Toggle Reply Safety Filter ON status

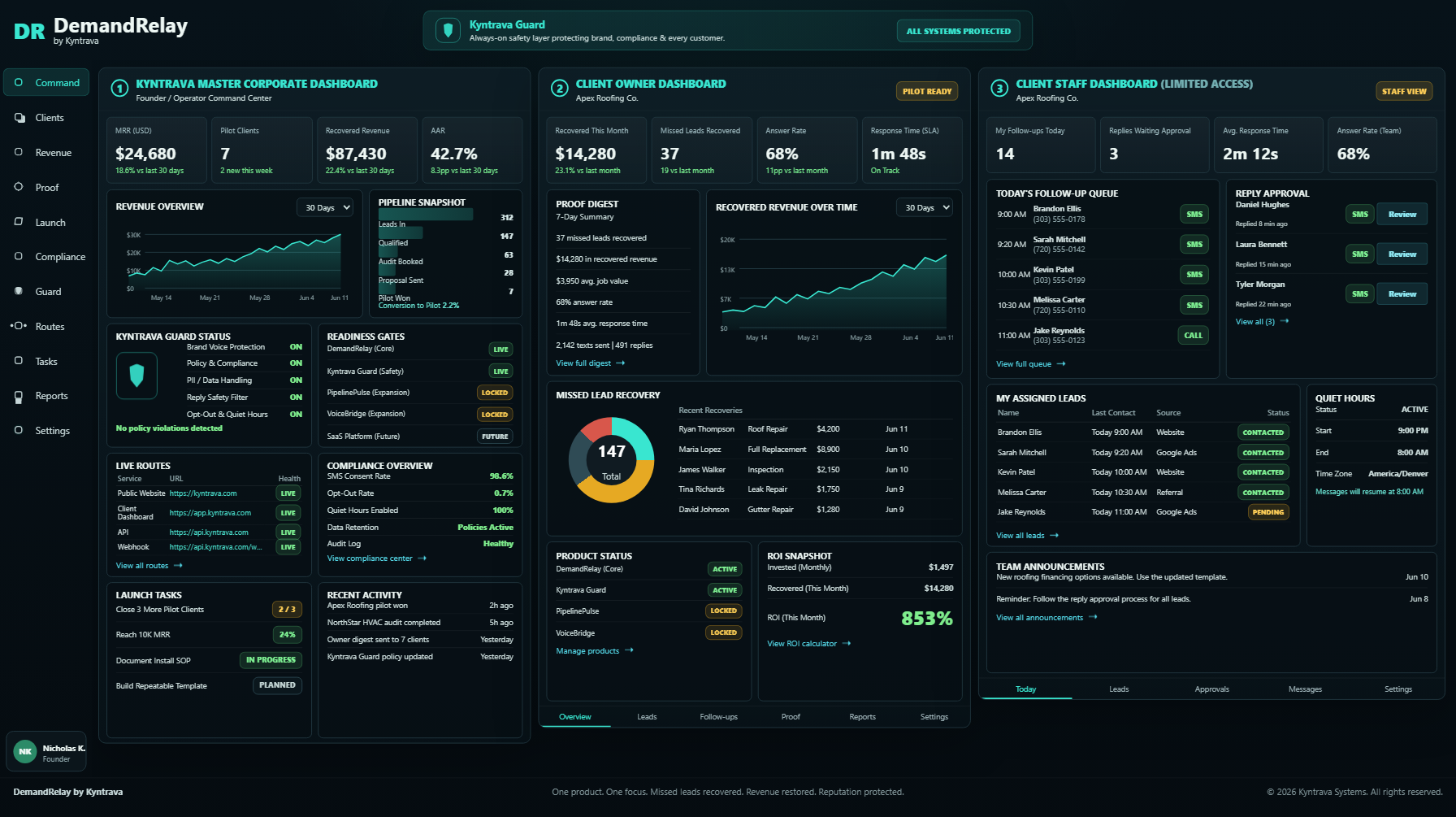pos(296,398)
